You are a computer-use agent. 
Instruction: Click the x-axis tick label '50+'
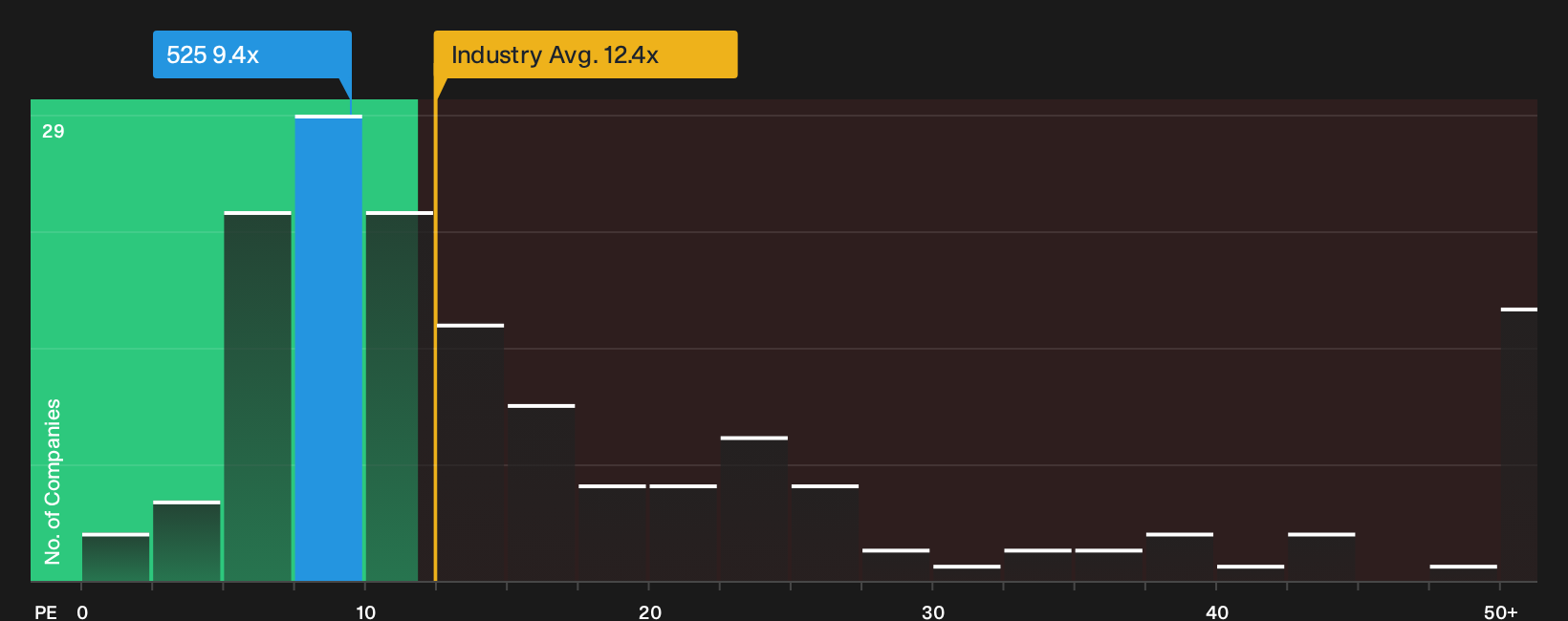click(1500, 612)
